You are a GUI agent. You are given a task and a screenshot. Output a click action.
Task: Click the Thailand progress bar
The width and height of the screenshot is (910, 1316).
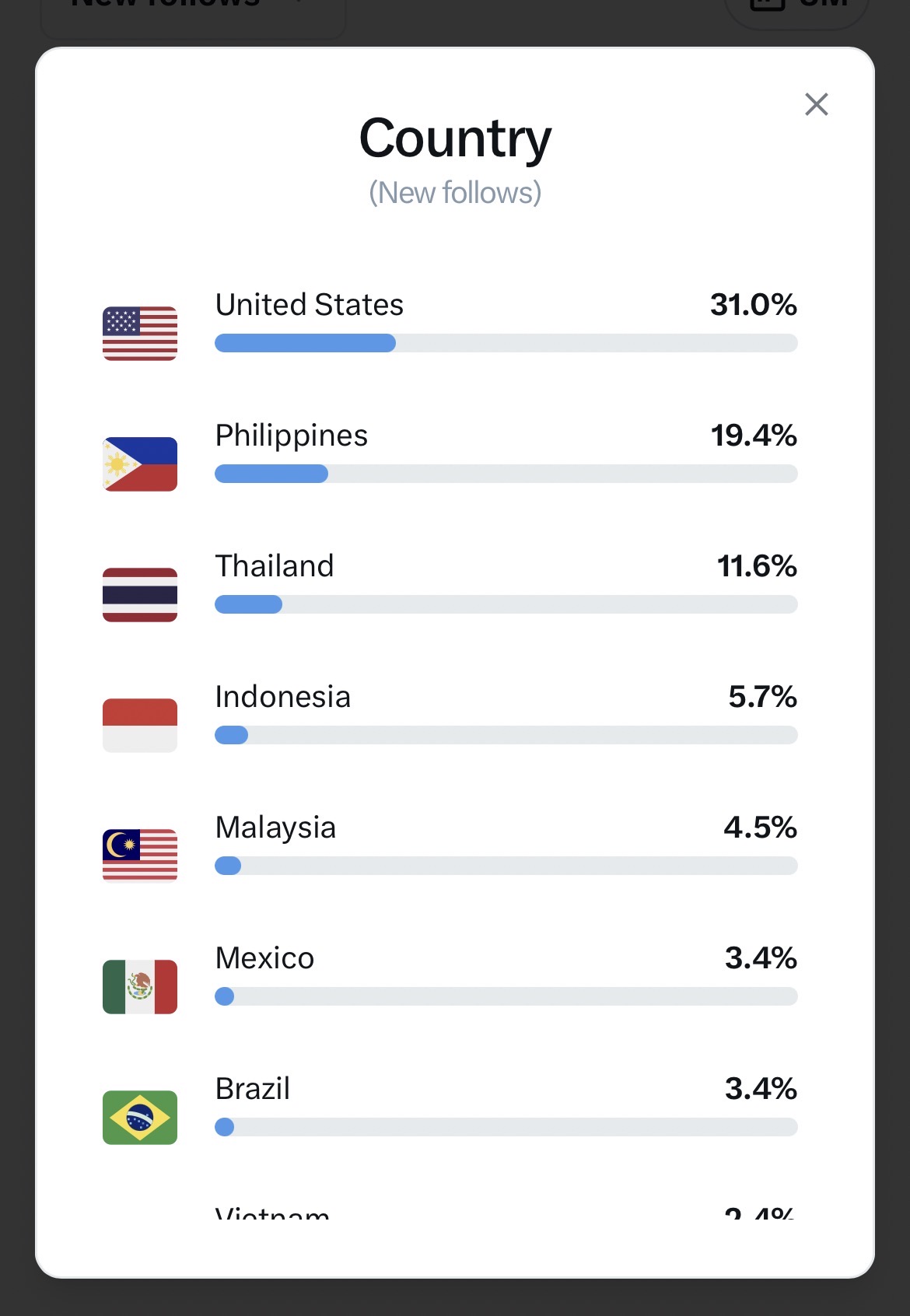click(506, 604)
